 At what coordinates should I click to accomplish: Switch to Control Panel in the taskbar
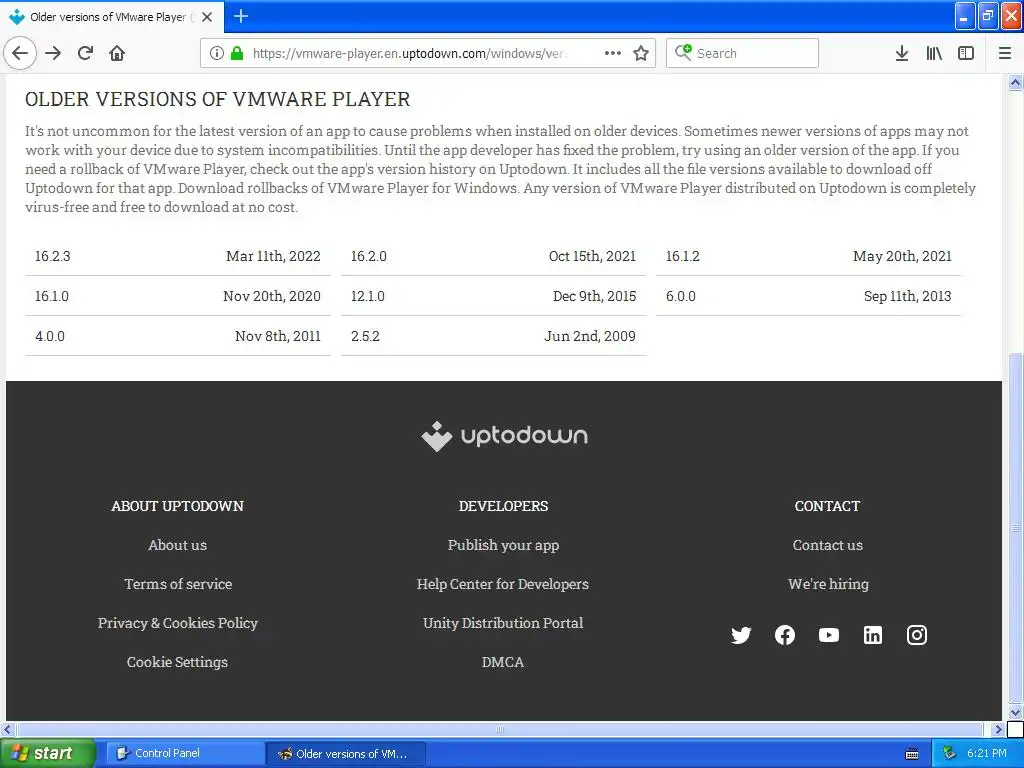click(183, 753)
